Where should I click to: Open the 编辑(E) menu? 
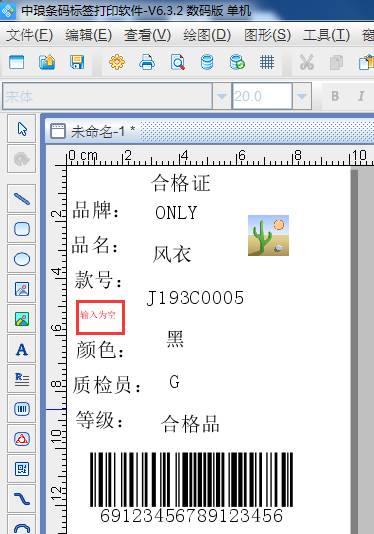(89, 35)
